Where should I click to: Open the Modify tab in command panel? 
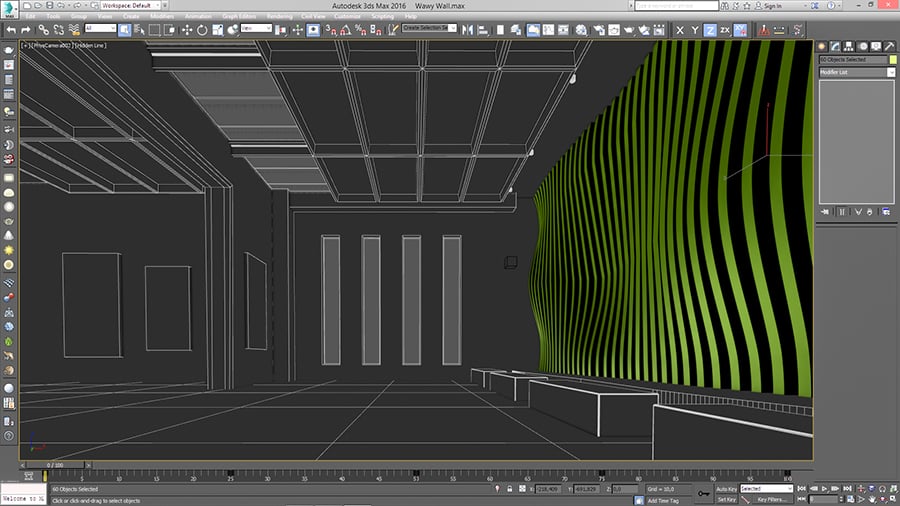[x=835, y=46]
